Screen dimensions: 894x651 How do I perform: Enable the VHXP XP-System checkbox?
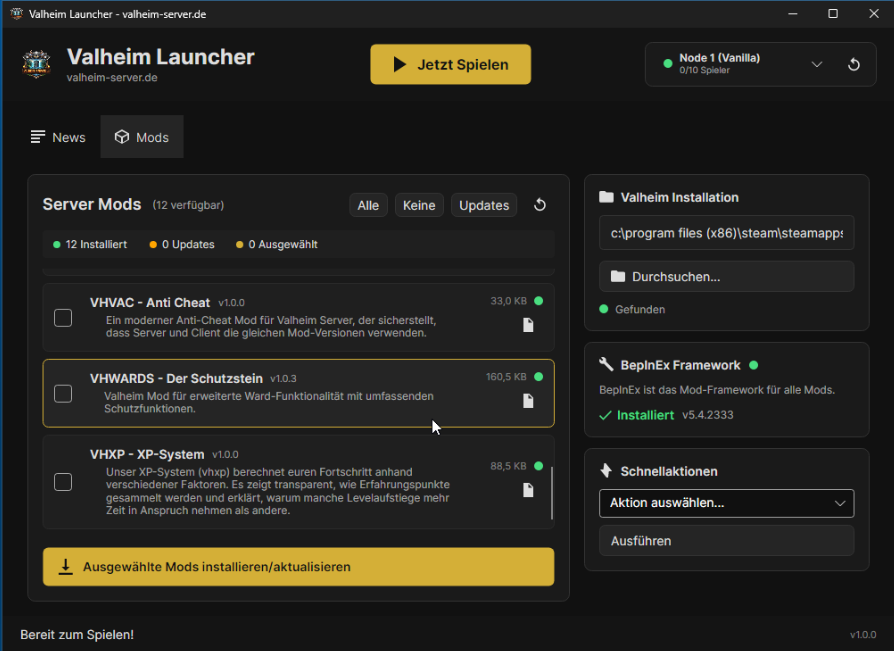tap(63, 481)
